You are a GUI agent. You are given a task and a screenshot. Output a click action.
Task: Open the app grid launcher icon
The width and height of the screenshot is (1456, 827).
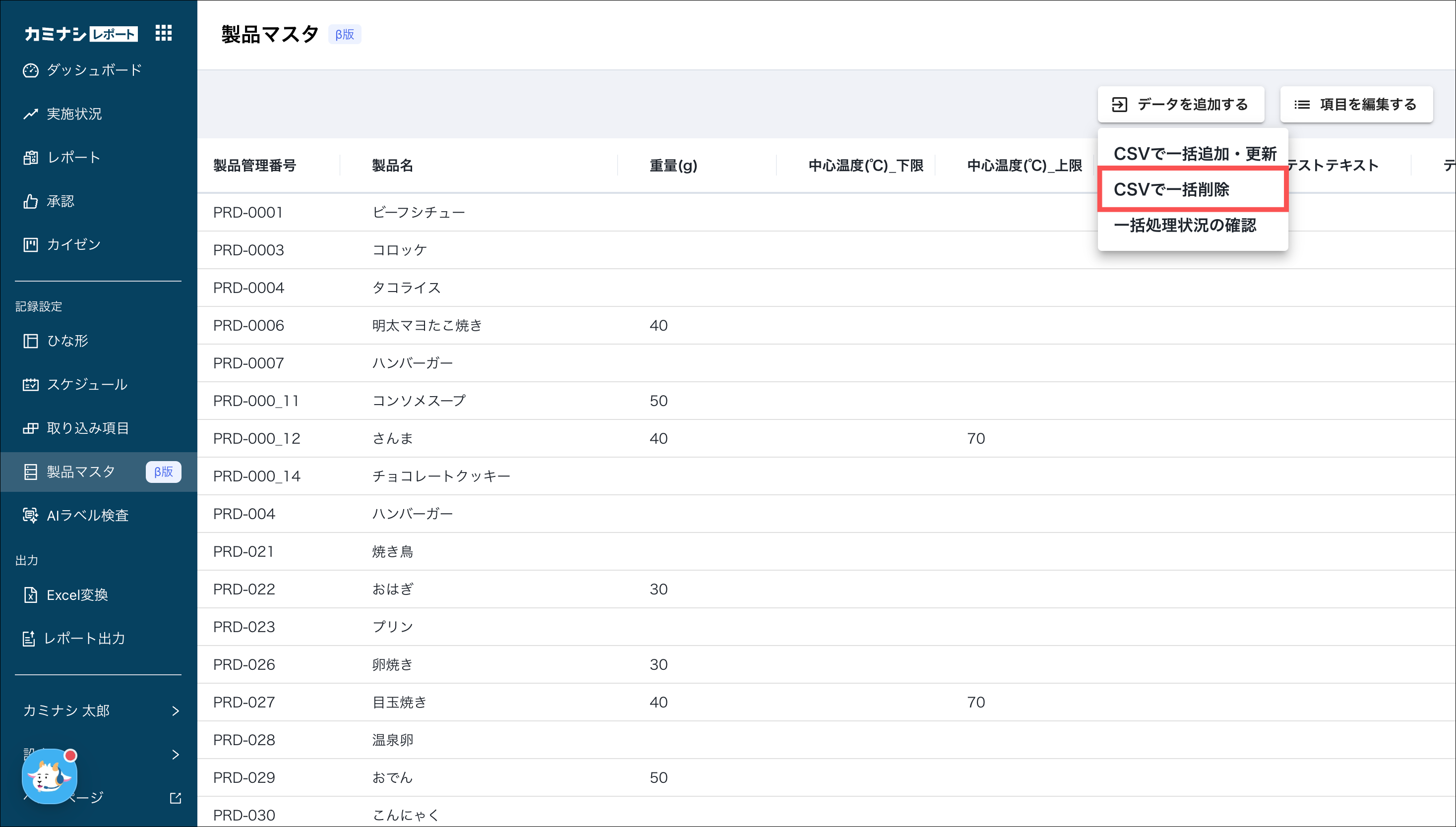tap(163, 33)
